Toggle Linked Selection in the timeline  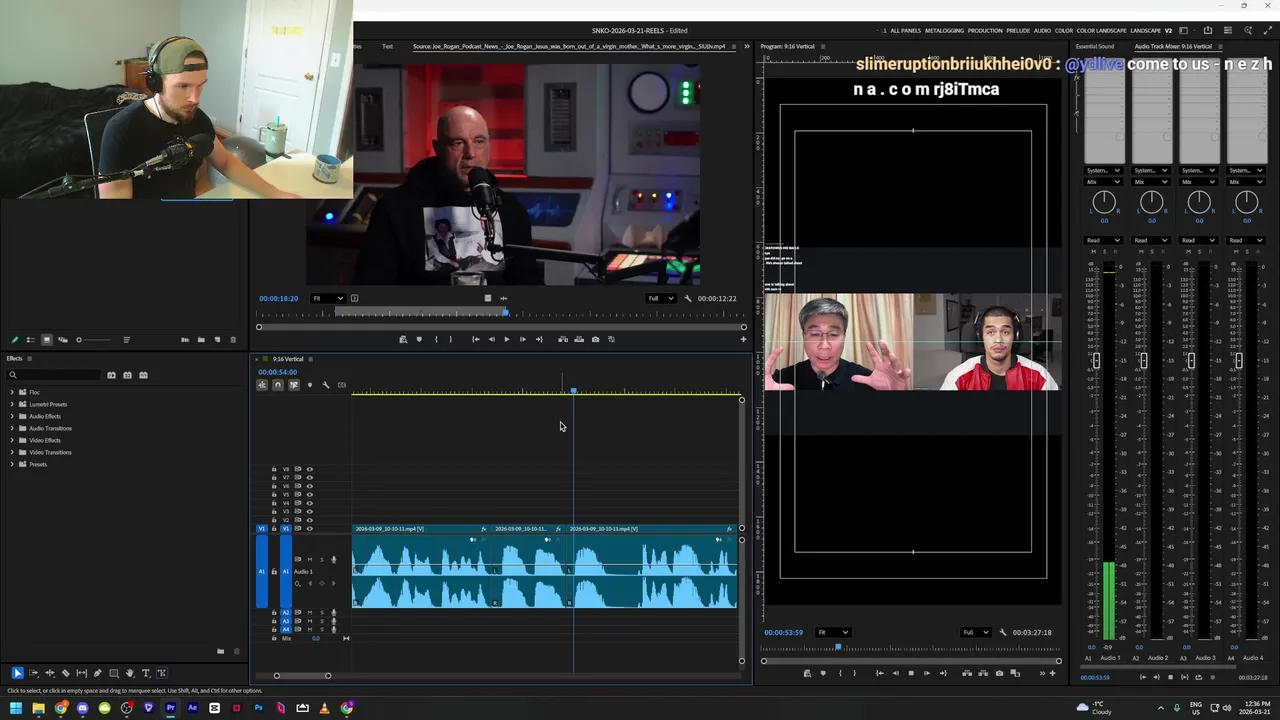[294, 385]
